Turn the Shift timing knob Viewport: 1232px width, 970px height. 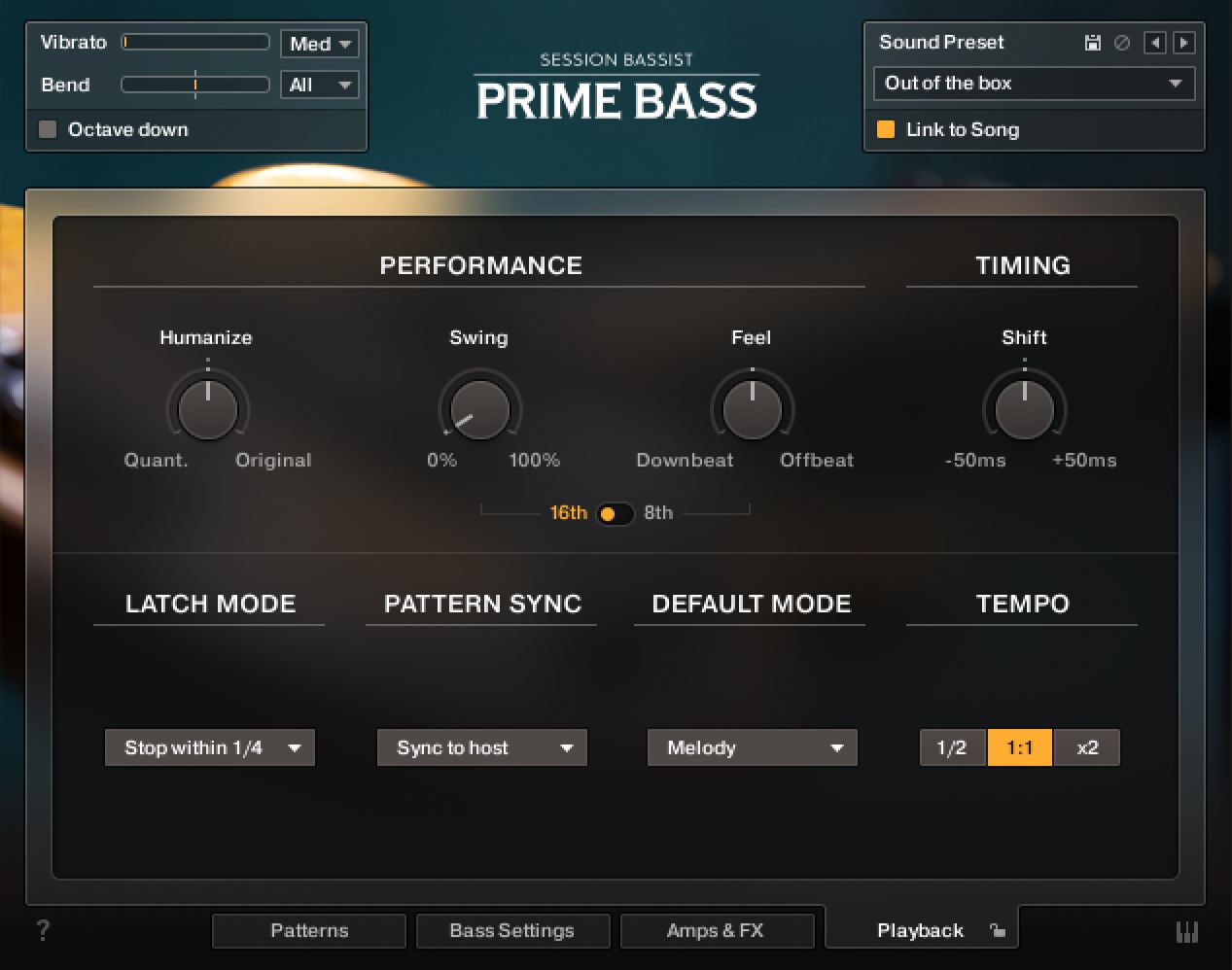pyautogui.click(x=1024, y=408)
